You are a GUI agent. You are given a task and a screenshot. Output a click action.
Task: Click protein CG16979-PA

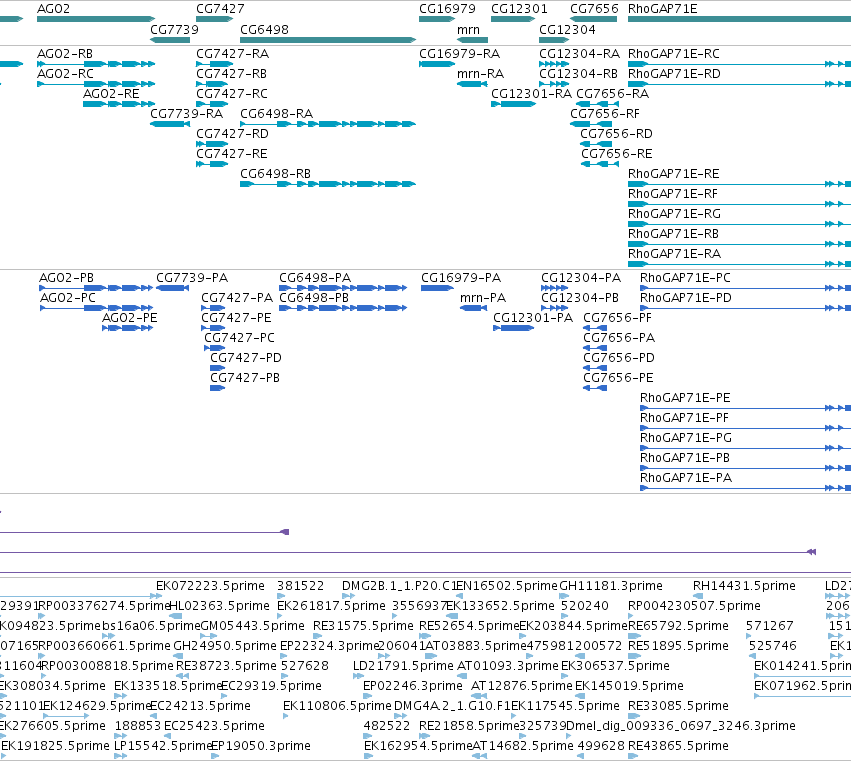(x=461, y=278)
